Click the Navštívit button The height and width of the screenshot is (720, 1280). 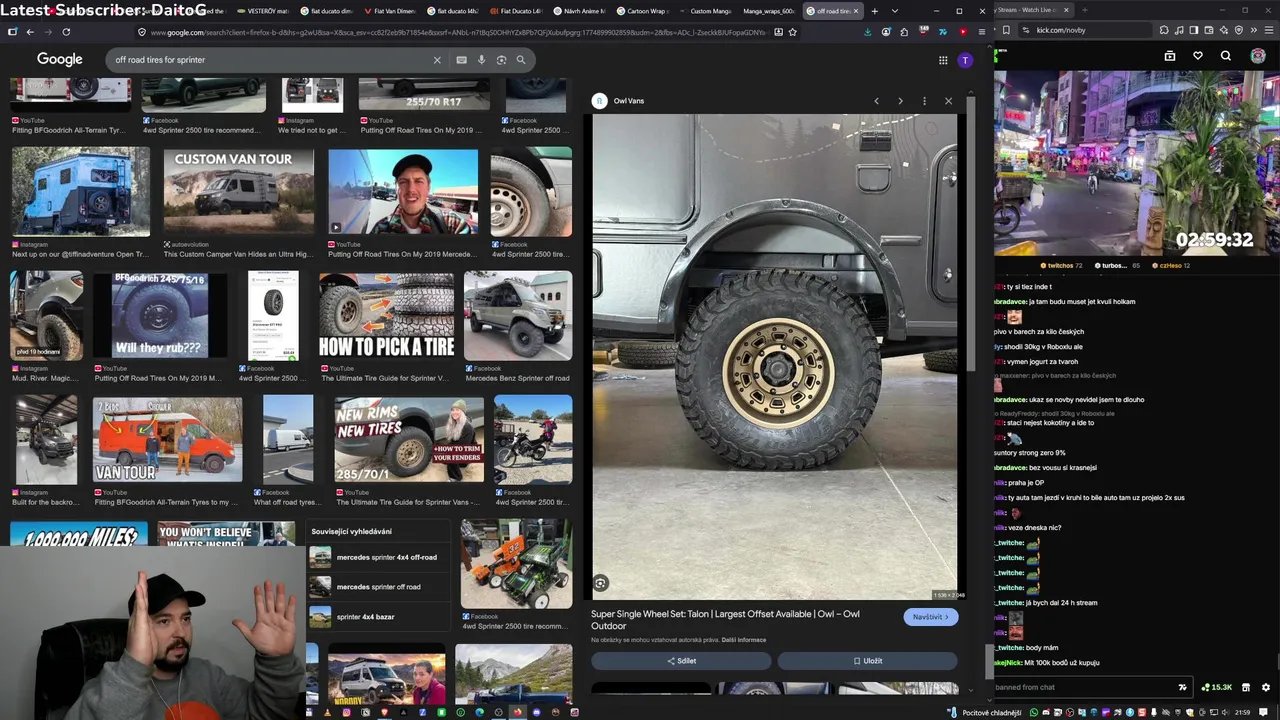click(x=930, y=617)
